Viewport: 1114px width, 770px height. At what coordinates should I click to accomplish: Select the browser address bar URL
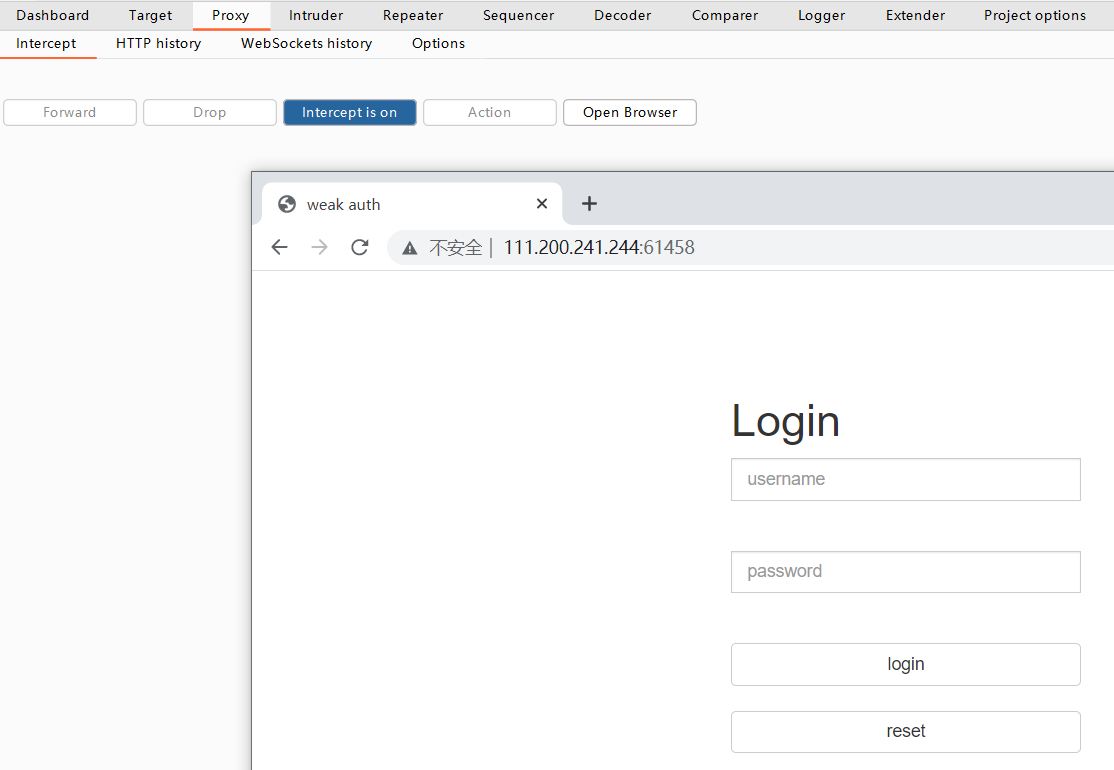tap(598, 247)
